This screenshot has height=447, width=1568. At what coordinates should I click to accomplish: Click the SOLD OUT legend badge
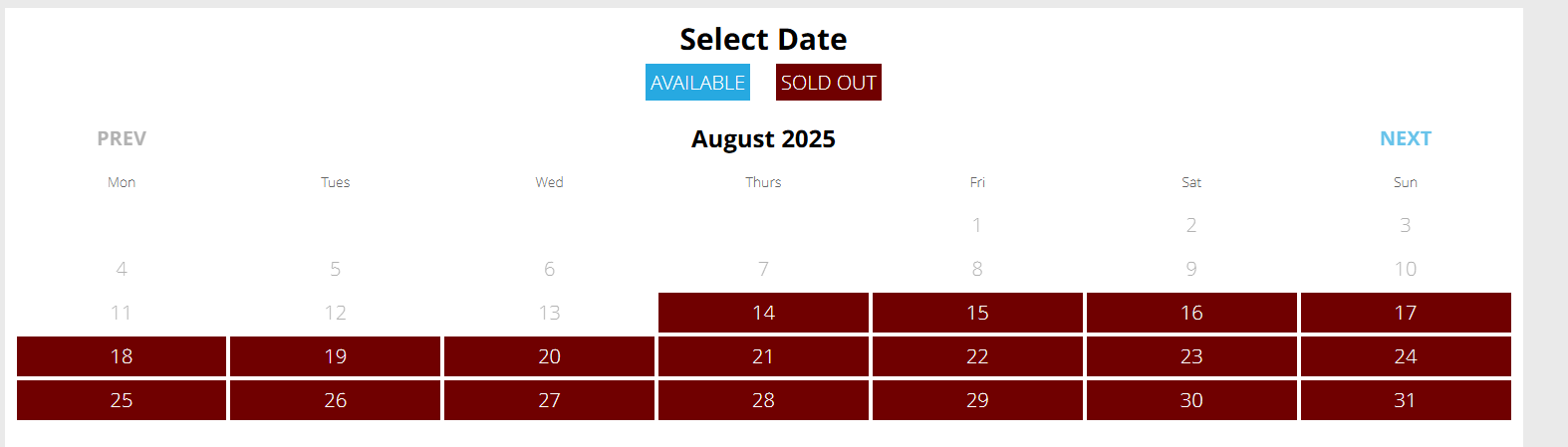point(828,83)
